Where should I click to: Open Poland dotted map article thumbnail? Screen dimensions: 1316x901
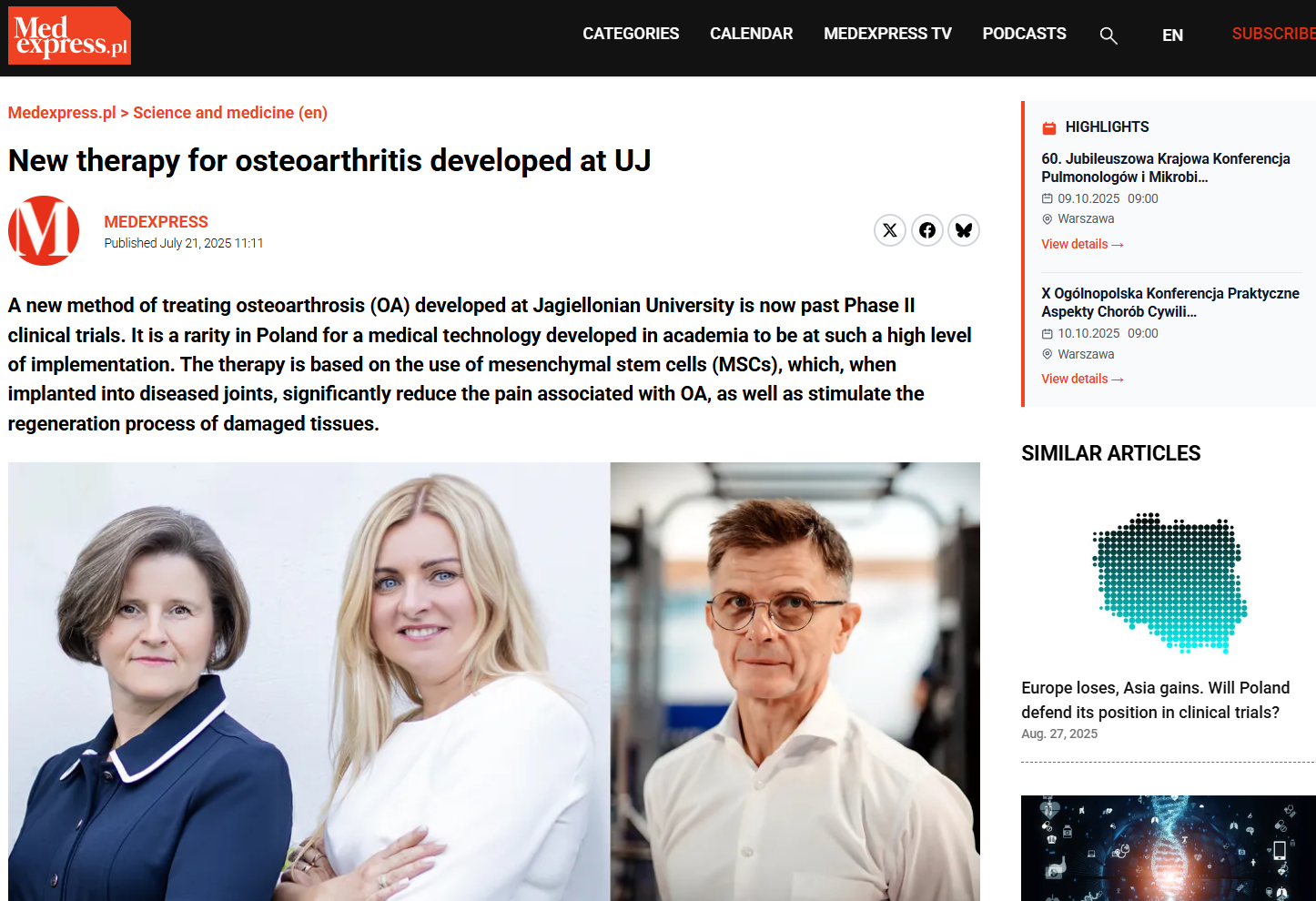pyautogui.click(x=1169, y=582)
